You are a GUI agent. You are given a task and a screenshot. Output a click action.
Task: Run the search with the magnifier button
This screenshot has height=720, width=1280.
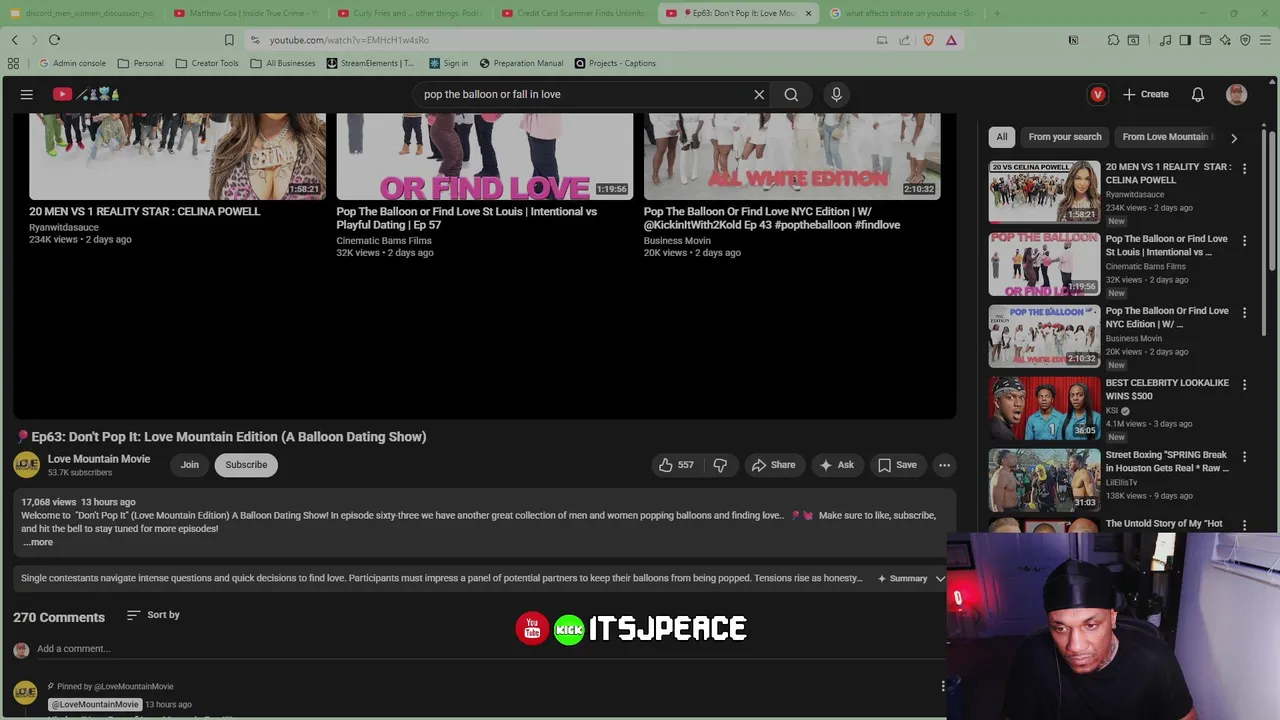[x=791, y=94]
